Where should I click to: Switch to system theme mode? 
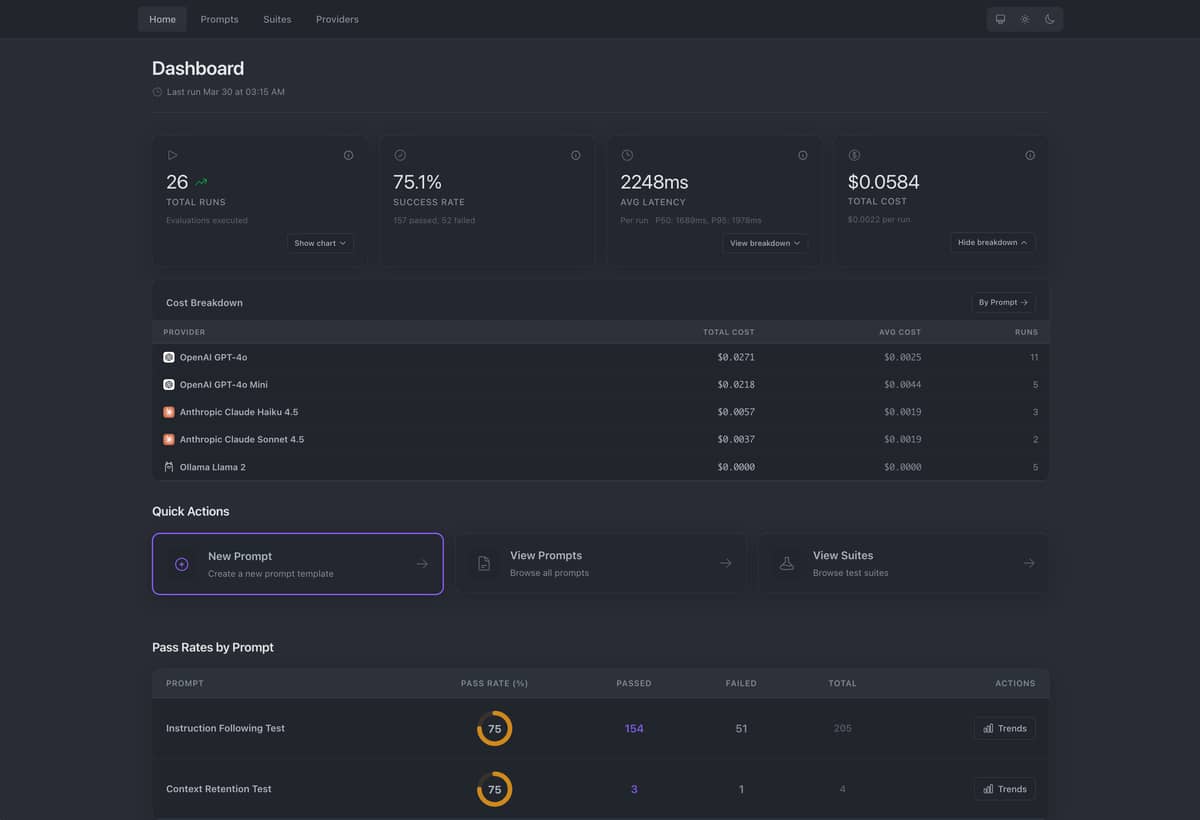coord(1000,19)
